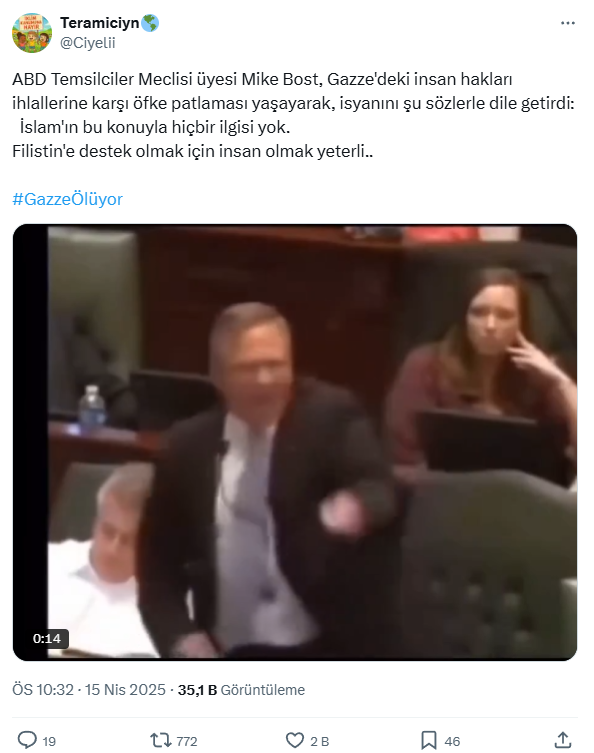
Task: Open the 772 reposts count
Action: click(x=187, y=741)
